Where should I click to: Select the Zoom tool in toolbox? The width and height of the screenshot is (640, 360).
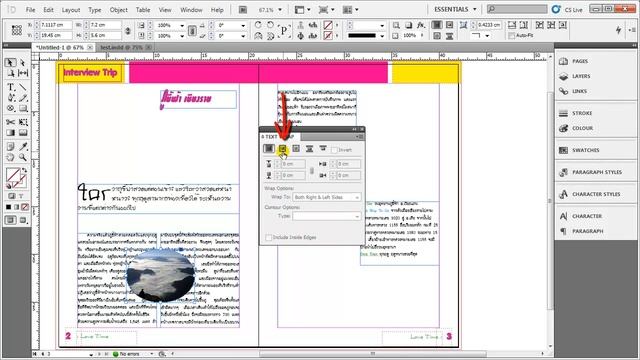point(23,157)
